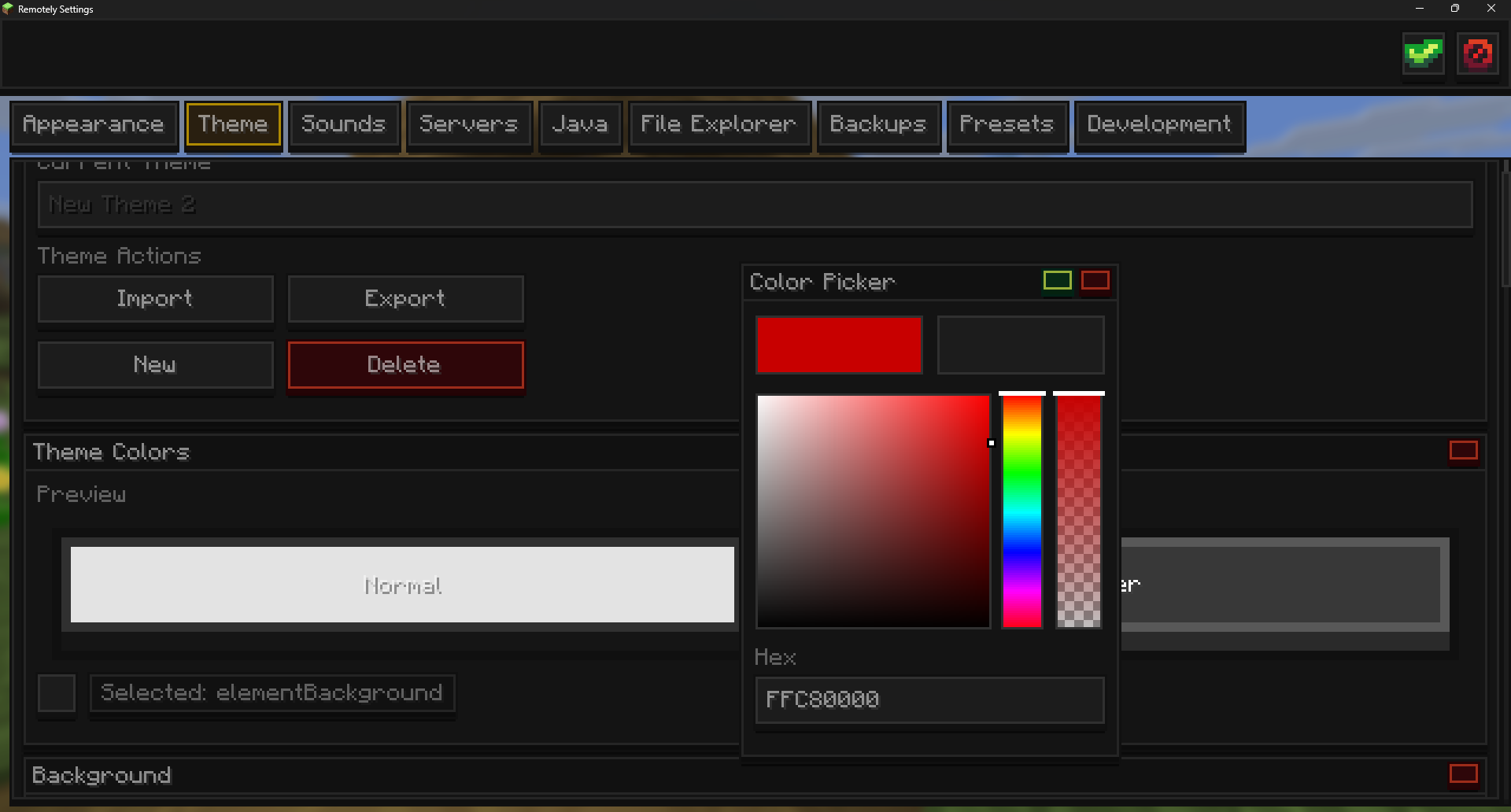Confirm color with green Color Picker button
The width and height of the screenshot is (1511, 812).
[1057, 281]
